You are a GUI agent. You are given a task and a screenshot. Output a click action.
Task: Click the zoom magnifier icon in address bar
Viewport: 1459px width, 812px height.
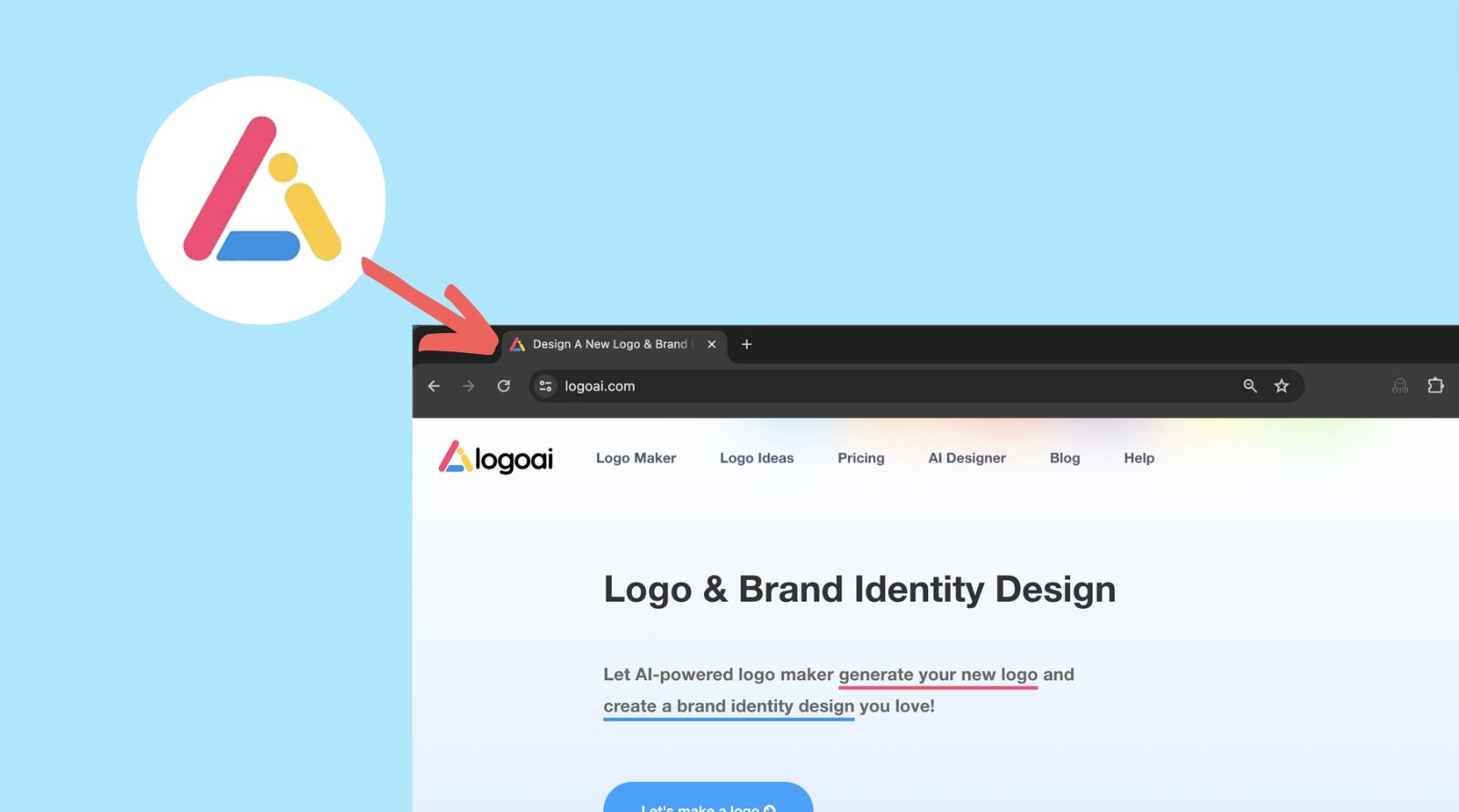[x=1250, y=386]
